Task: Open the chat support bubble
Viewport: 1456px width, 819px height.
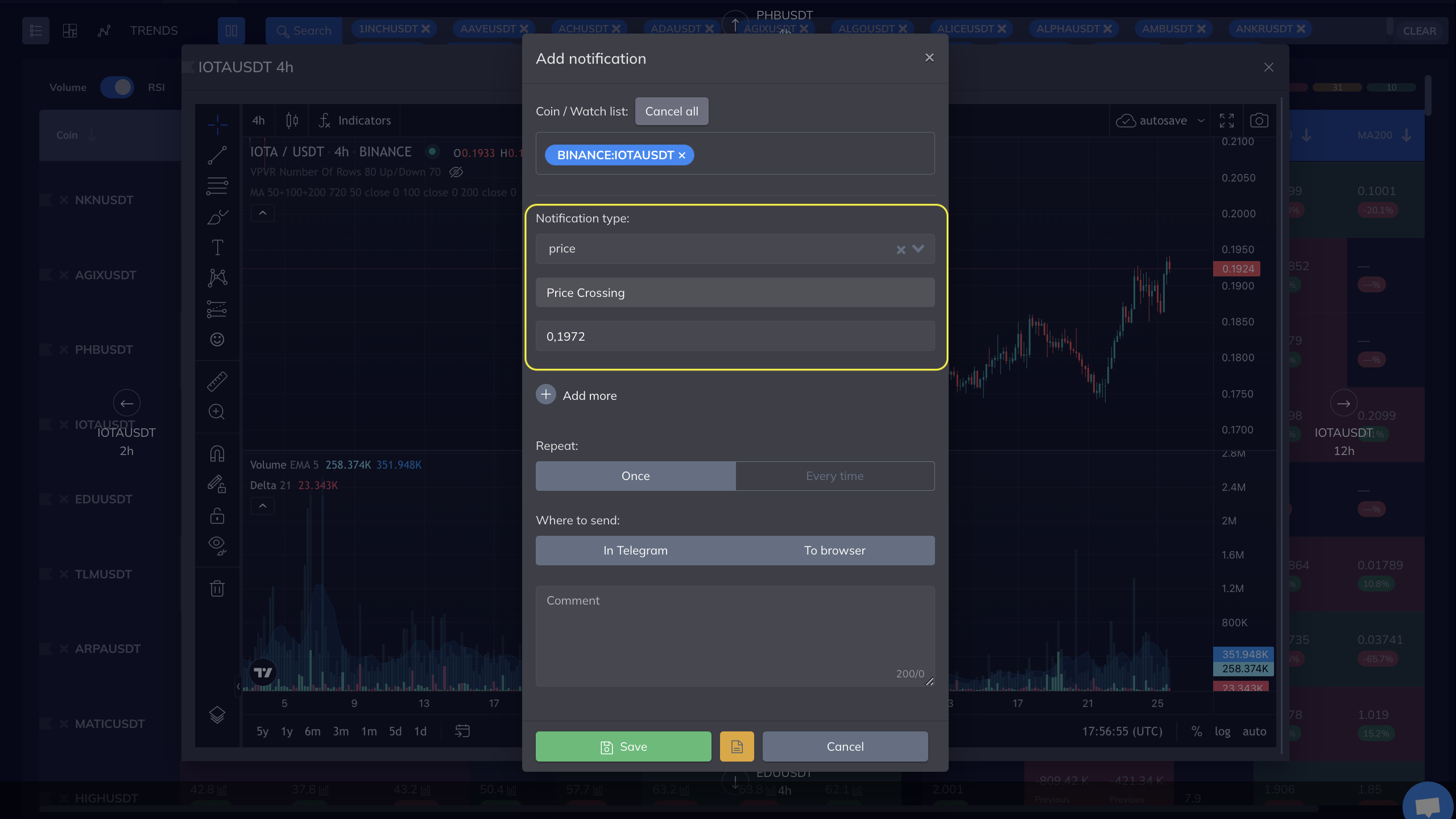Action: pyautogui.click(x=1428, y=805)
